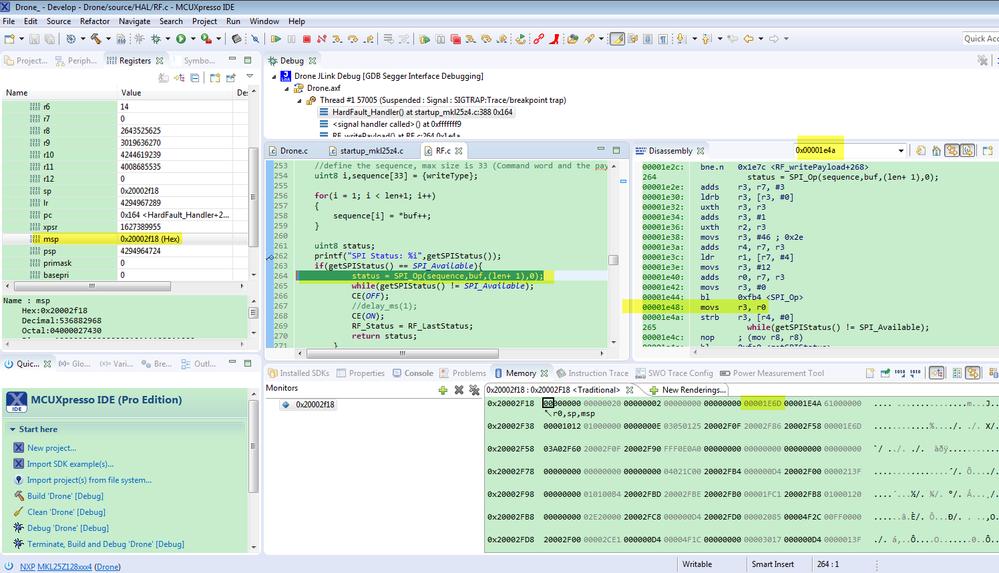Image resolution: width=999 pixels, height=573 pixels.
Task: Click the New file icon in toolbar
Action: coord(10,39)
